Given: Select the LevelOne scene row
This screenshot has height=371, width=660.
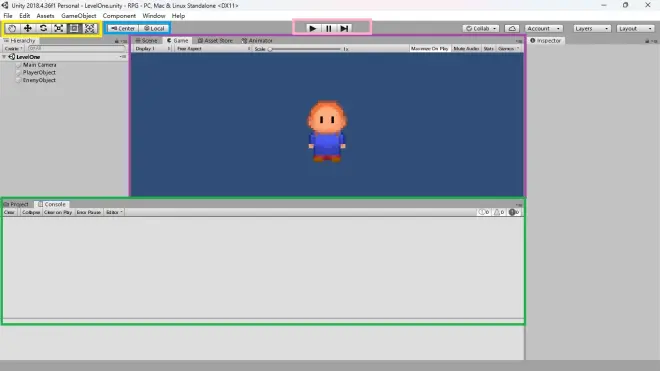Looking at the screenshot, I should point(64,57).
